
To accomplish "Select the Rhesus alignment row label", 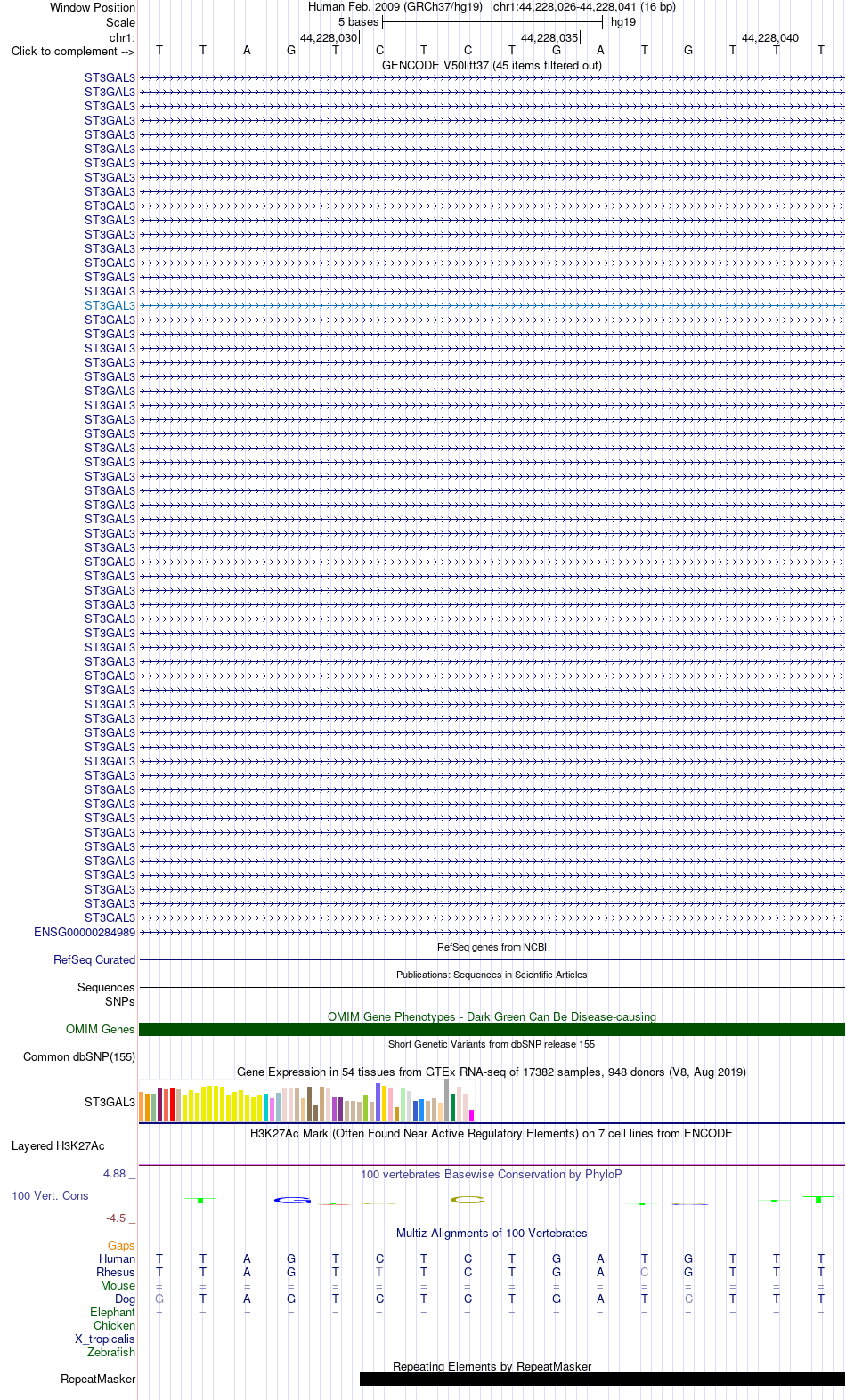I will (x=116, y=1272).
